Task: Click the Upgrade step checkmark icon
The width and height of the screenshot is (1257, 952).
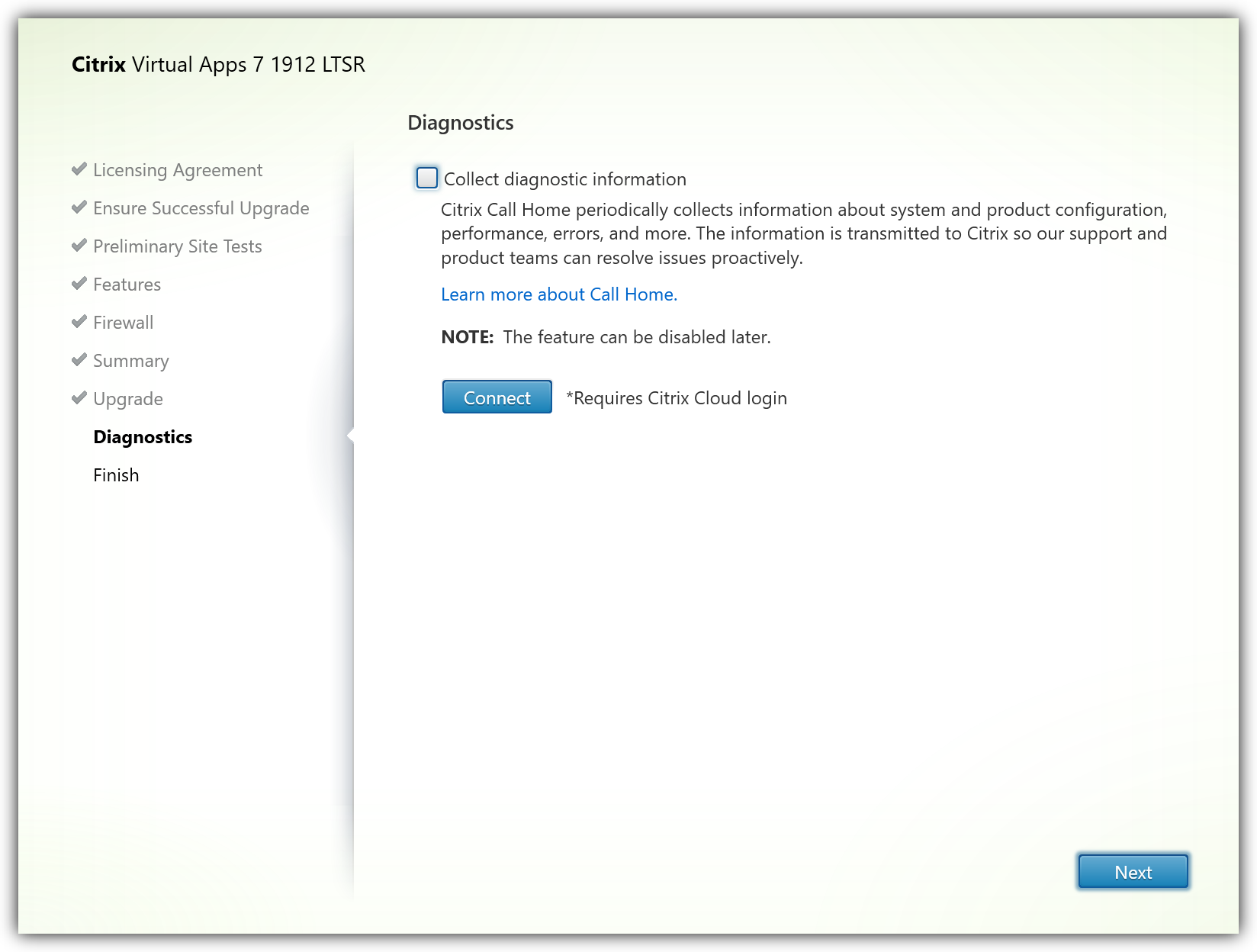Action: click(79, 398)
